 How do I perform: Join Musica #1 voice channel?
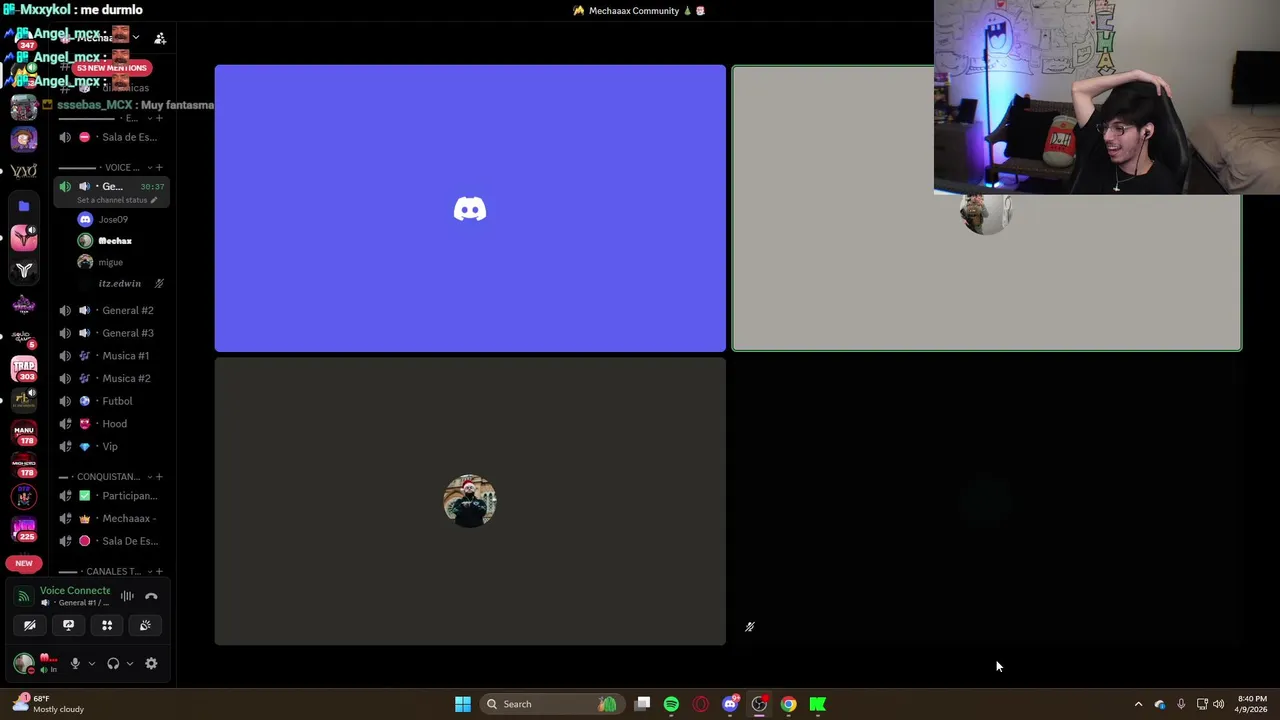[x=111, y=356]
